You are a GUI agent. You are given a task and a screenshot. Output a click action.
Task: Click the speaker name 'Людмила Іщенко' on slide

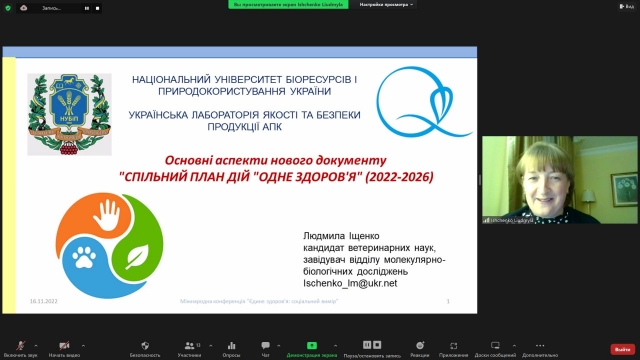point(341,236)
